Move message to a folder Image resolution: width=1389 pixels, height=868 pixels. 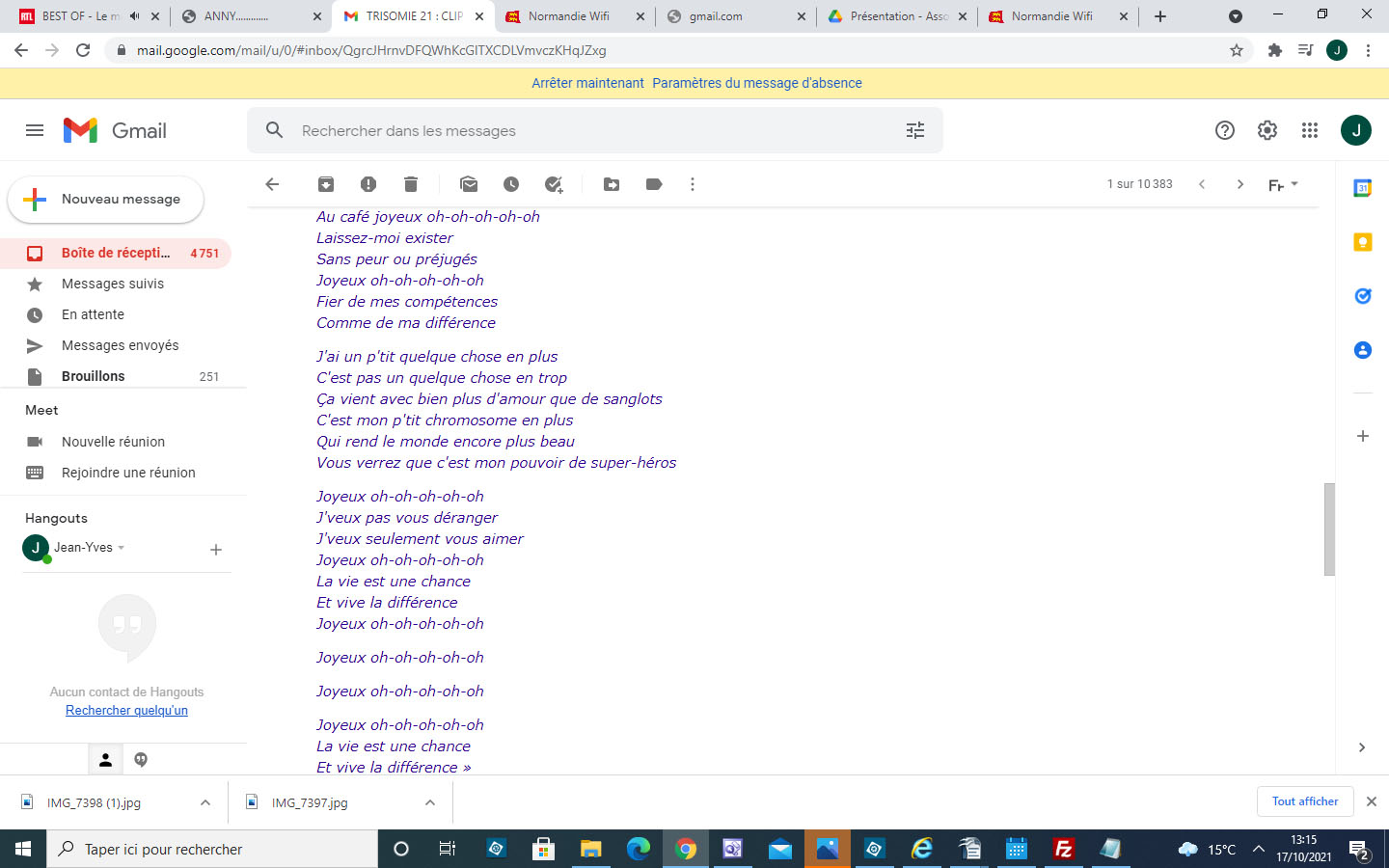pos(612,184)
